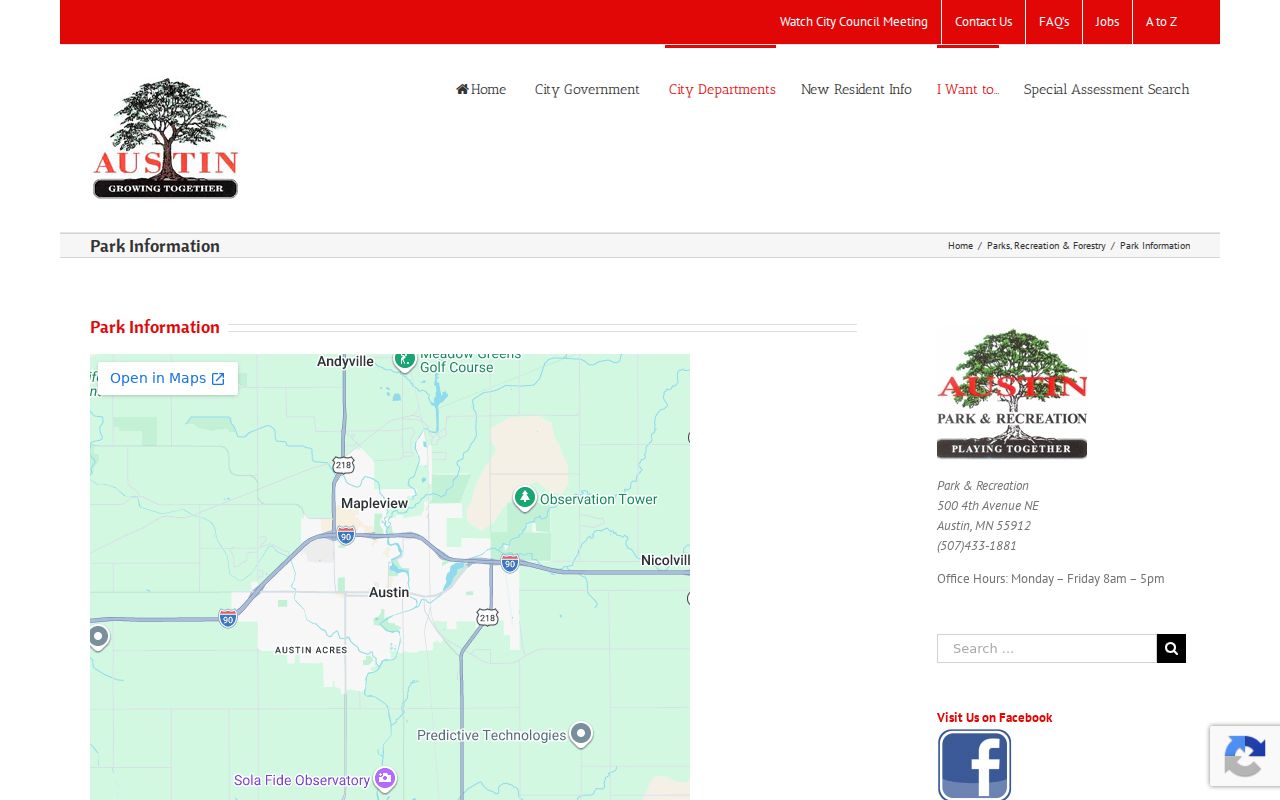The height and width of the screenshot is (800, 1280).
Task: Click the Sola Fide Observatory marker
Action: point(385,778)
